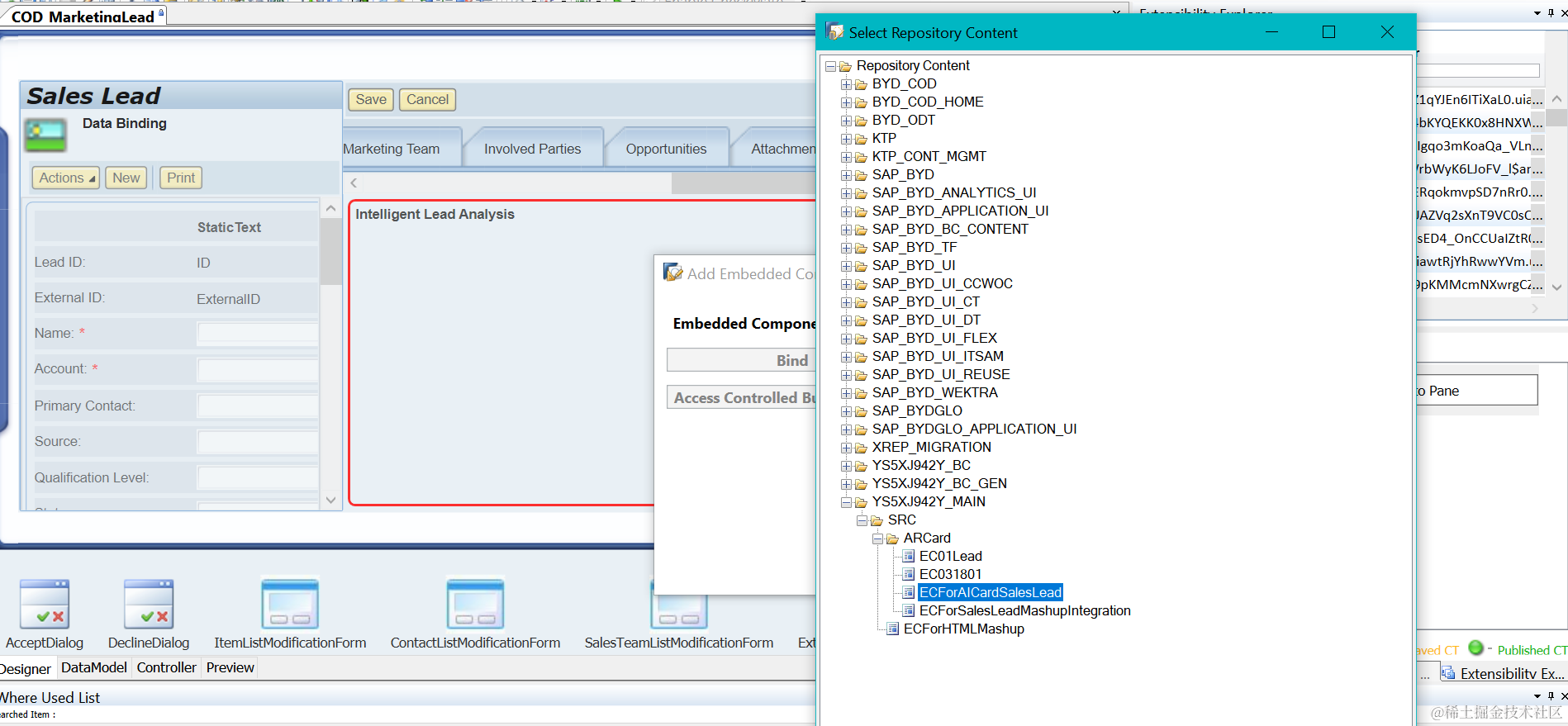Open the DataModel view tab
Screen dimensions: 1568x726
[94, 667]
